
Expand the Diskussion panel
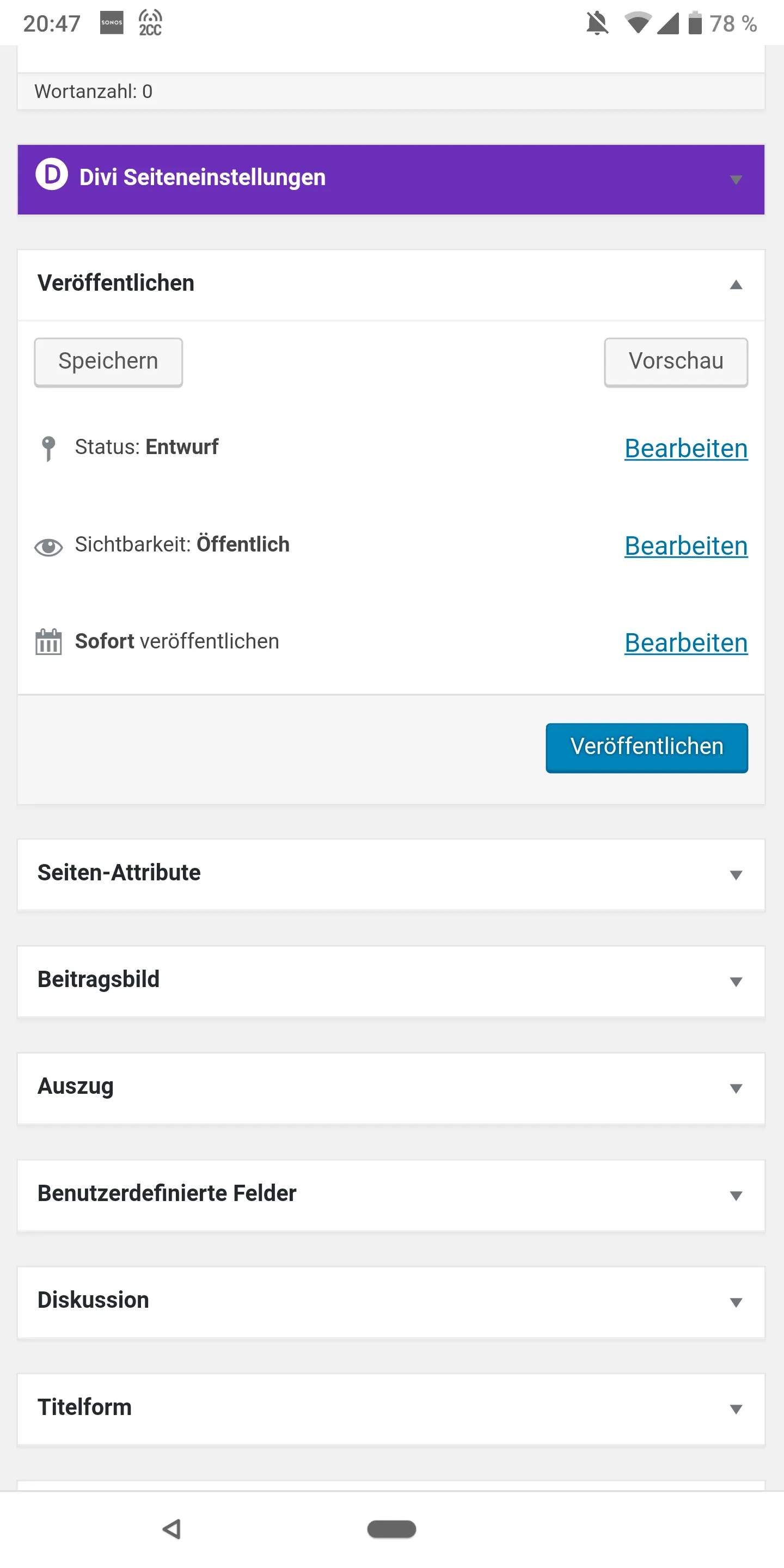pos(391,1301)
